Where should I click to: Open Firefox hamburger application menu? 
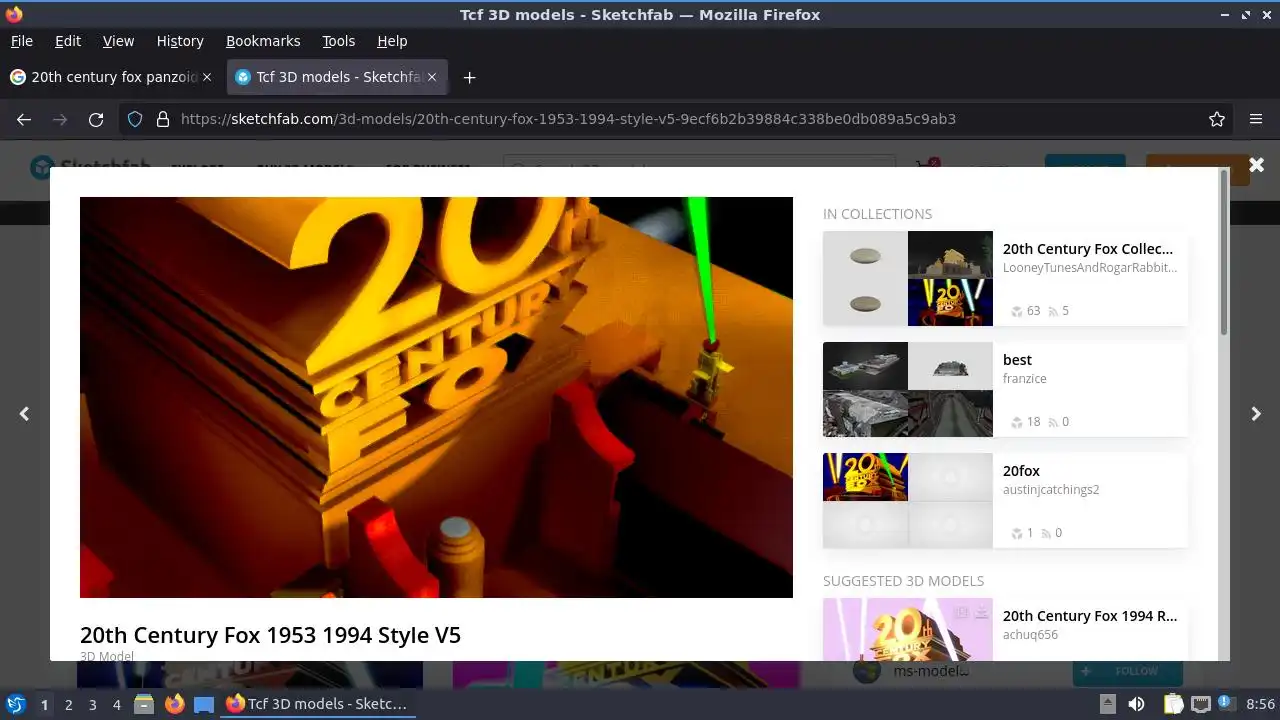(1256, 119)
